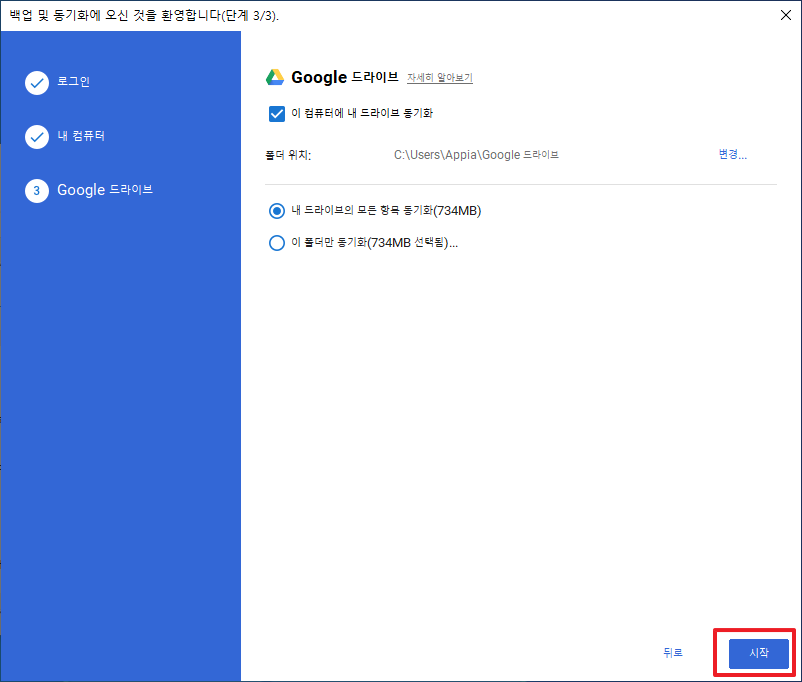This screenshot has width=802, height=682.
Task: Click the 내 컴퓨터 step checkmark icon
Action: tap(37, 137)
